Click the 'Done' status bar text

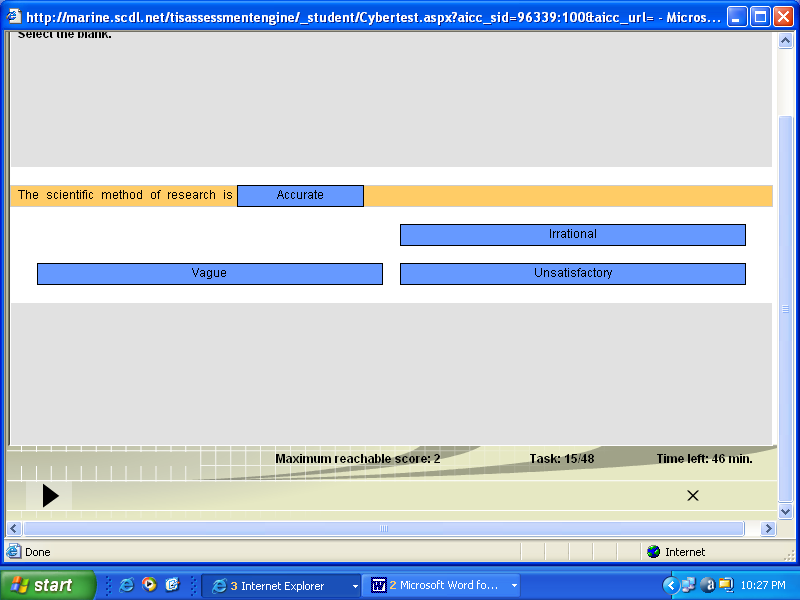click(x=38, y=552)
